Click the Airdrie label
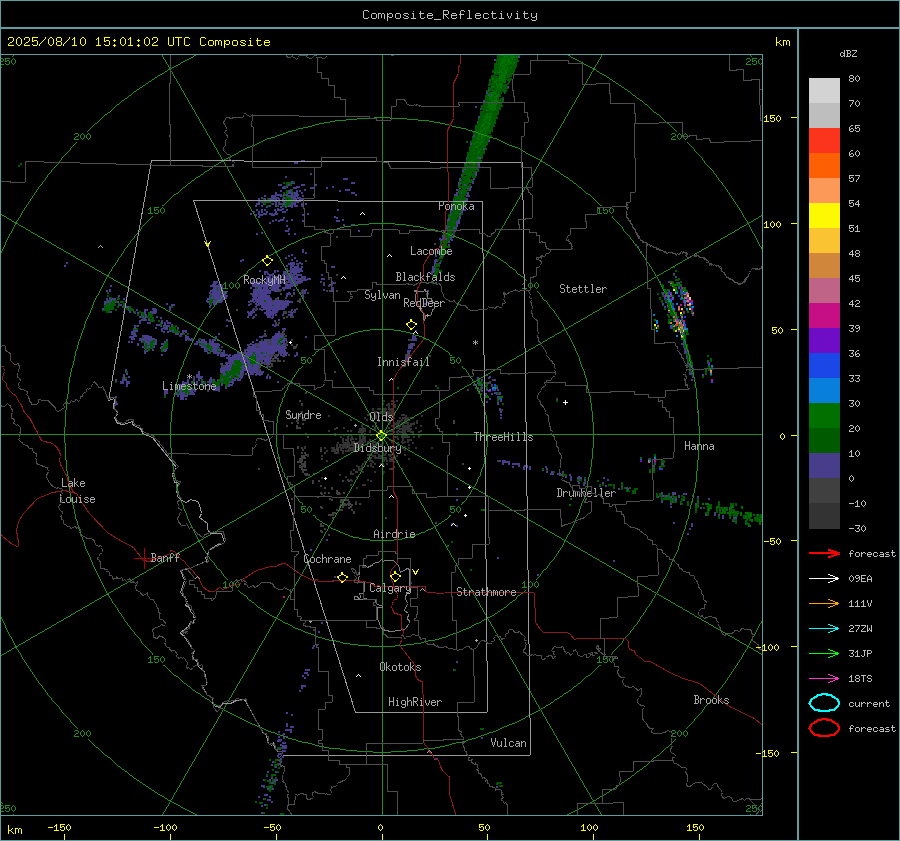The image size is (900, 841). (x=394, y=534)
